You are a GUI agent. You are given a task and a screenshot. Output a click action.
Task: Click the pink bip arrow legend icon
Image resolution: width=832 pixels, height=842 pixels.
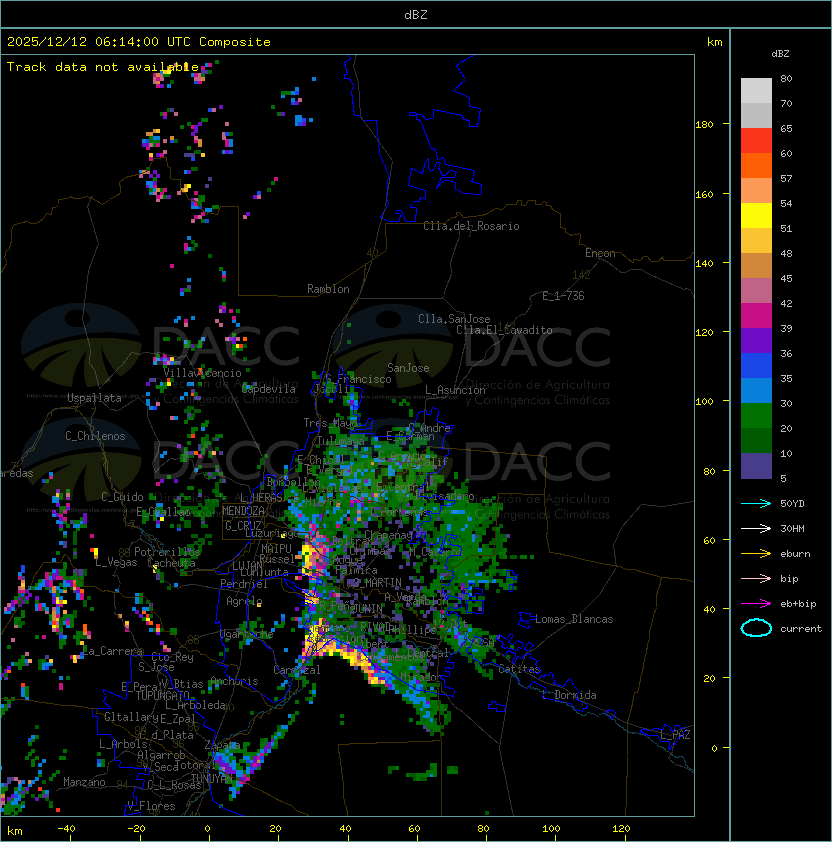756,578
